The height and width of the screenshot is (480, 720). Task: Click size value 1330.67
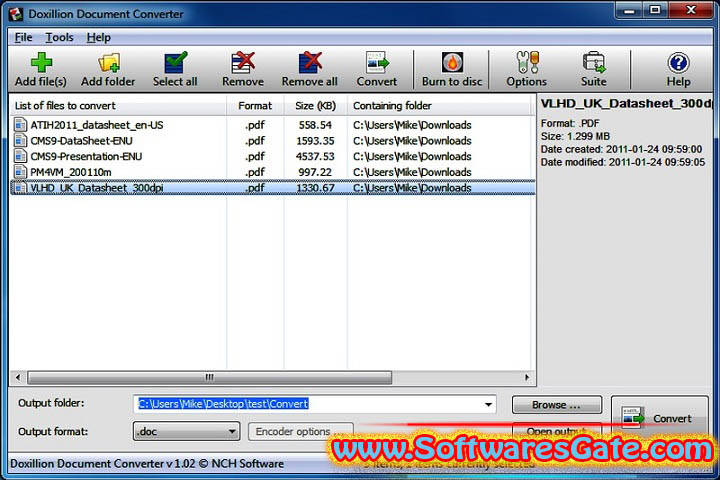pos(315,187)
